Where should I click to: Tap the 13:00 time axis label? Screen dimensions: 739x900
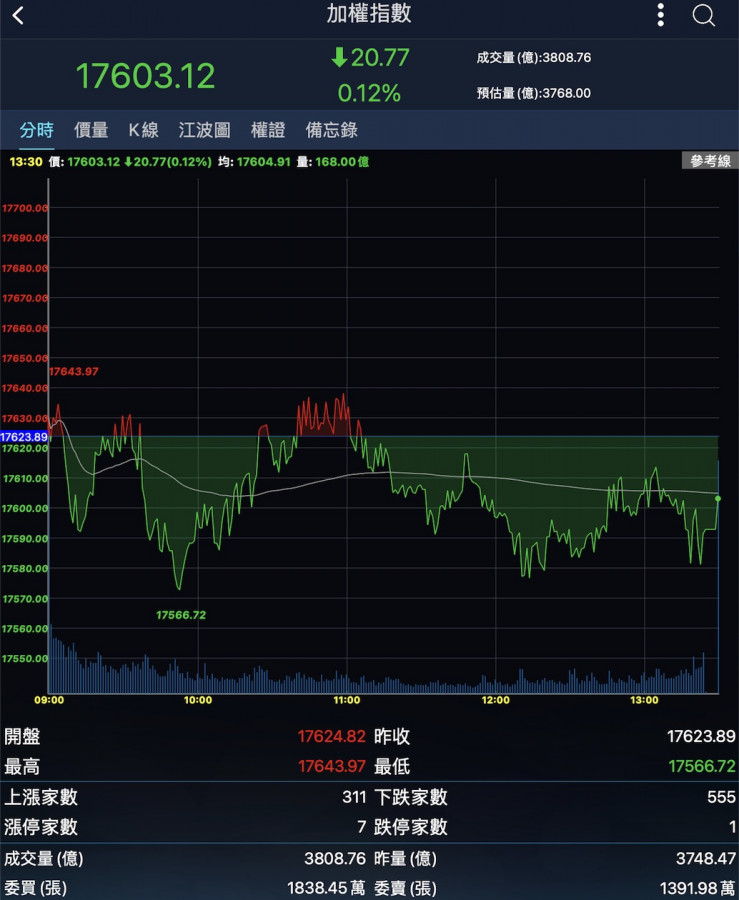[644, 700]
